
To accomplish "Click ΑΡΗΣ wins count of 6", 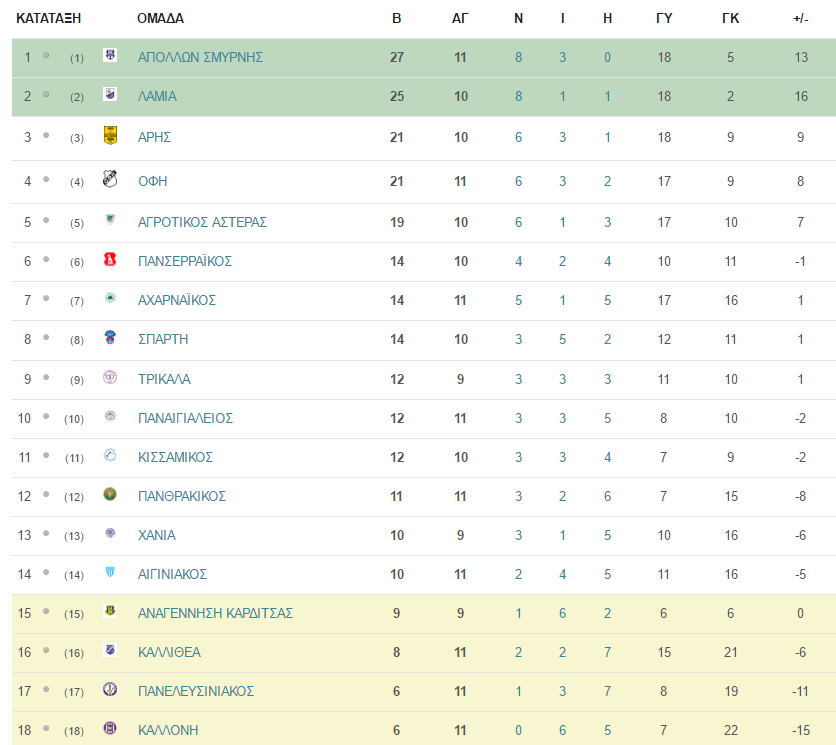I will pos(518,138).
